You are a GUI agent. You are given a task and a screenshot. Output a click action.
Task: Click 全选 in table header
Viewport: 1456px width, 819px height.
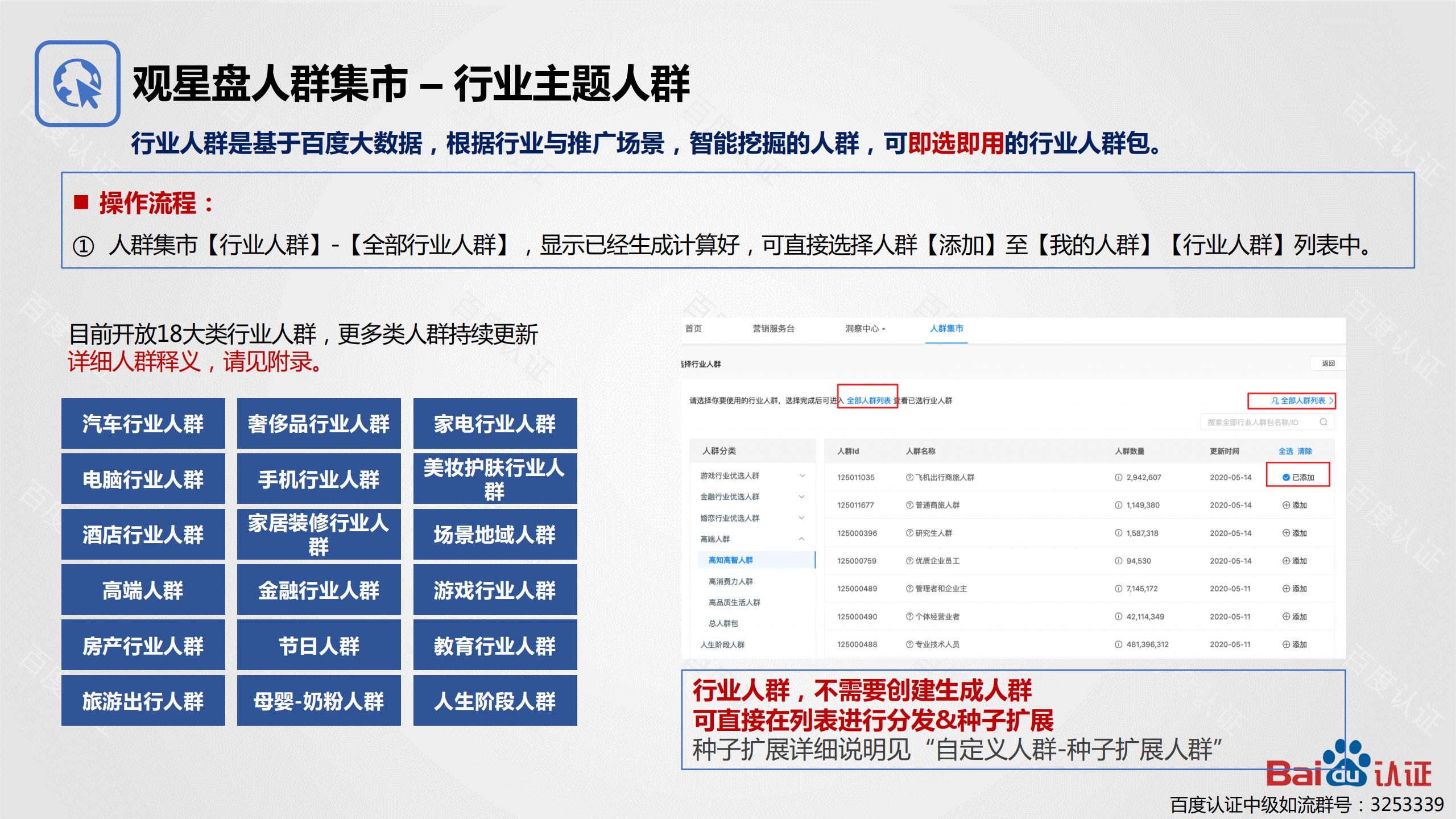click(x=1285, y=451)
